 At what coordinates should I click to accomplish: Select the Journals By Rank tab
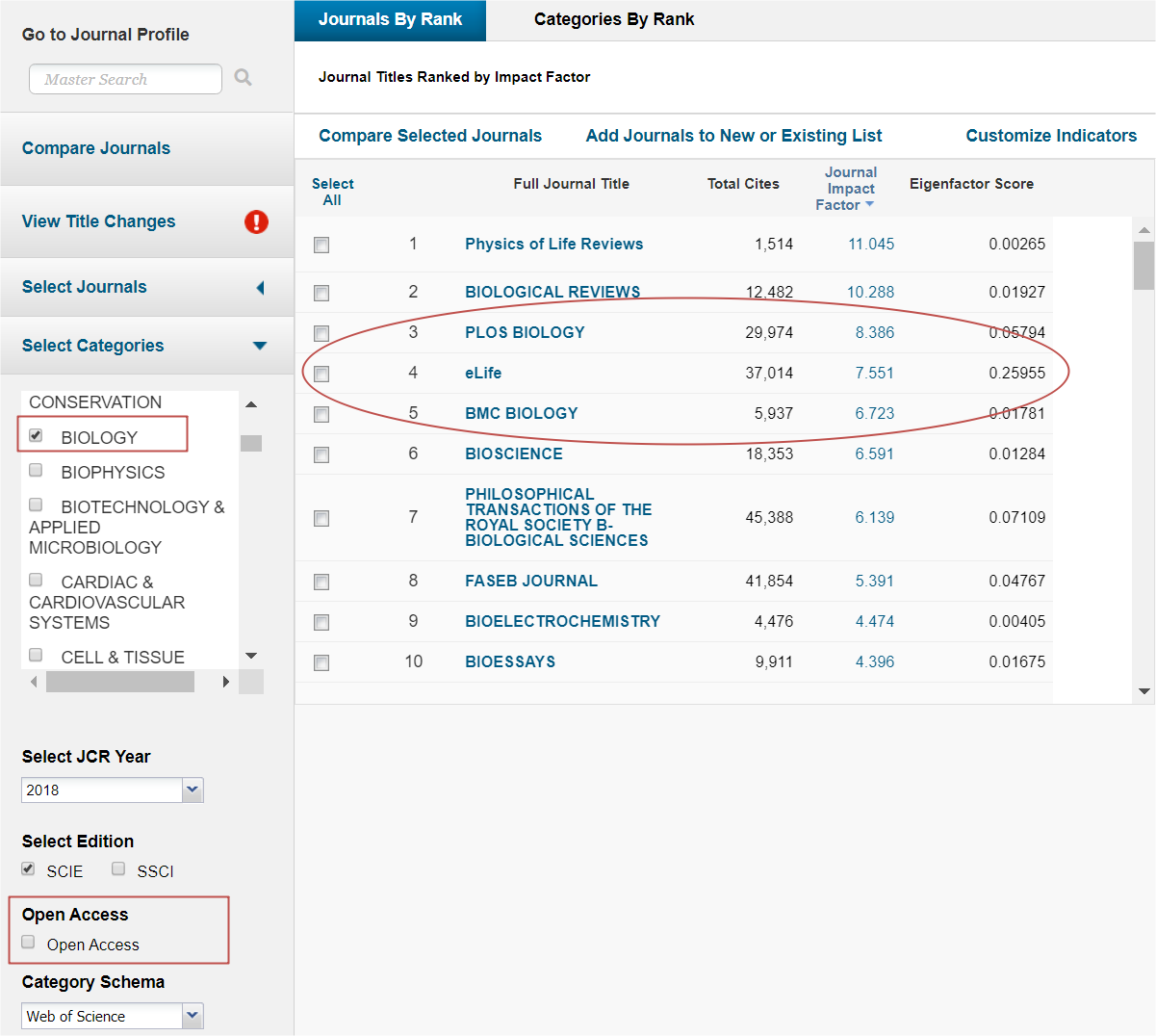tap(390, 19)
